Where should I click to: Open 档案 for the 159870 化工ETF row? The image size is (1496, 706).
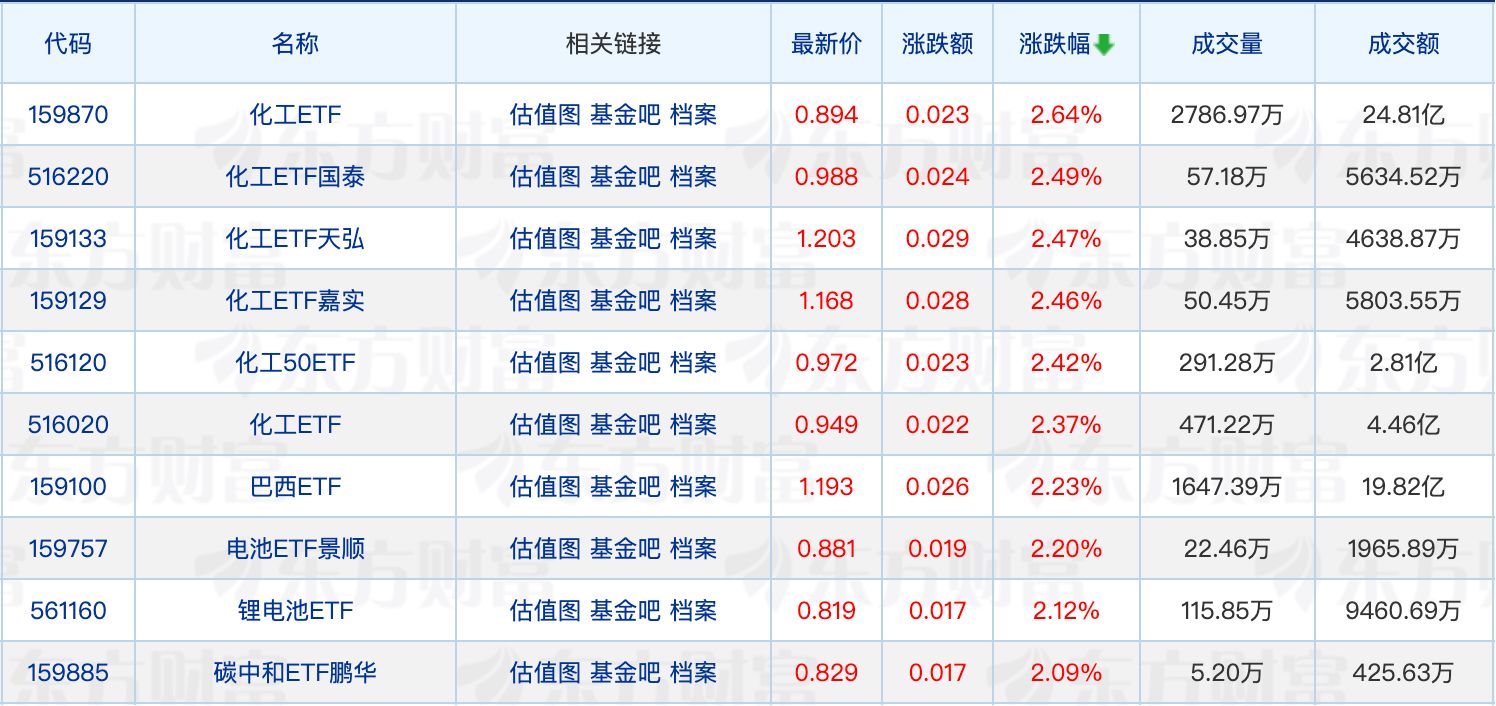693,115
